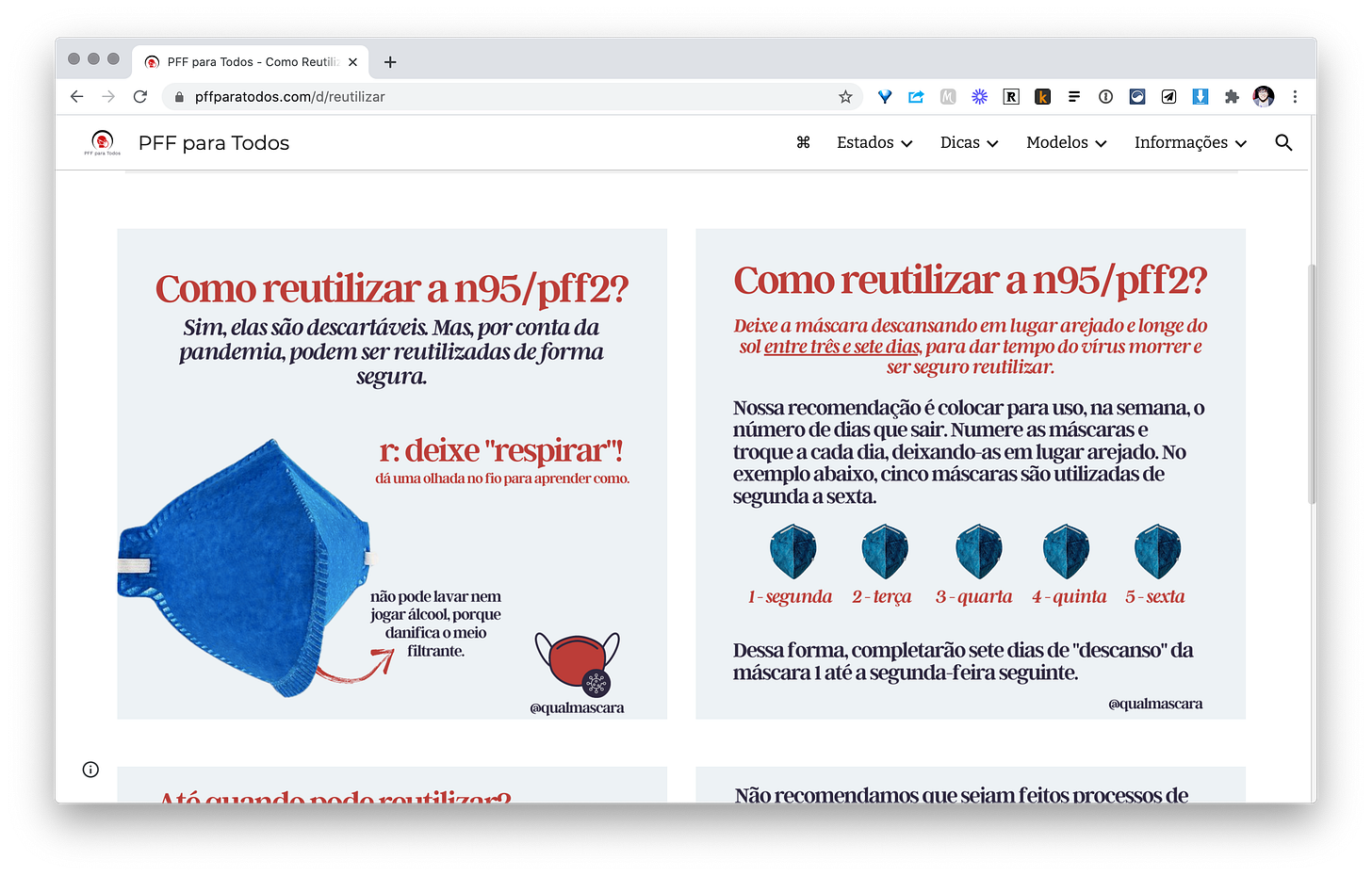Open the boxed R extension
The width and height of the screenshot is (1372, 876).
(1011, 97)
